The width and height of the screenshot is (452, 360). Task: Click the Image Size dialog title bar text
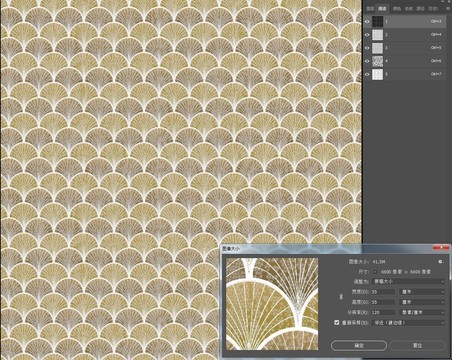click(x=231, y=248)
